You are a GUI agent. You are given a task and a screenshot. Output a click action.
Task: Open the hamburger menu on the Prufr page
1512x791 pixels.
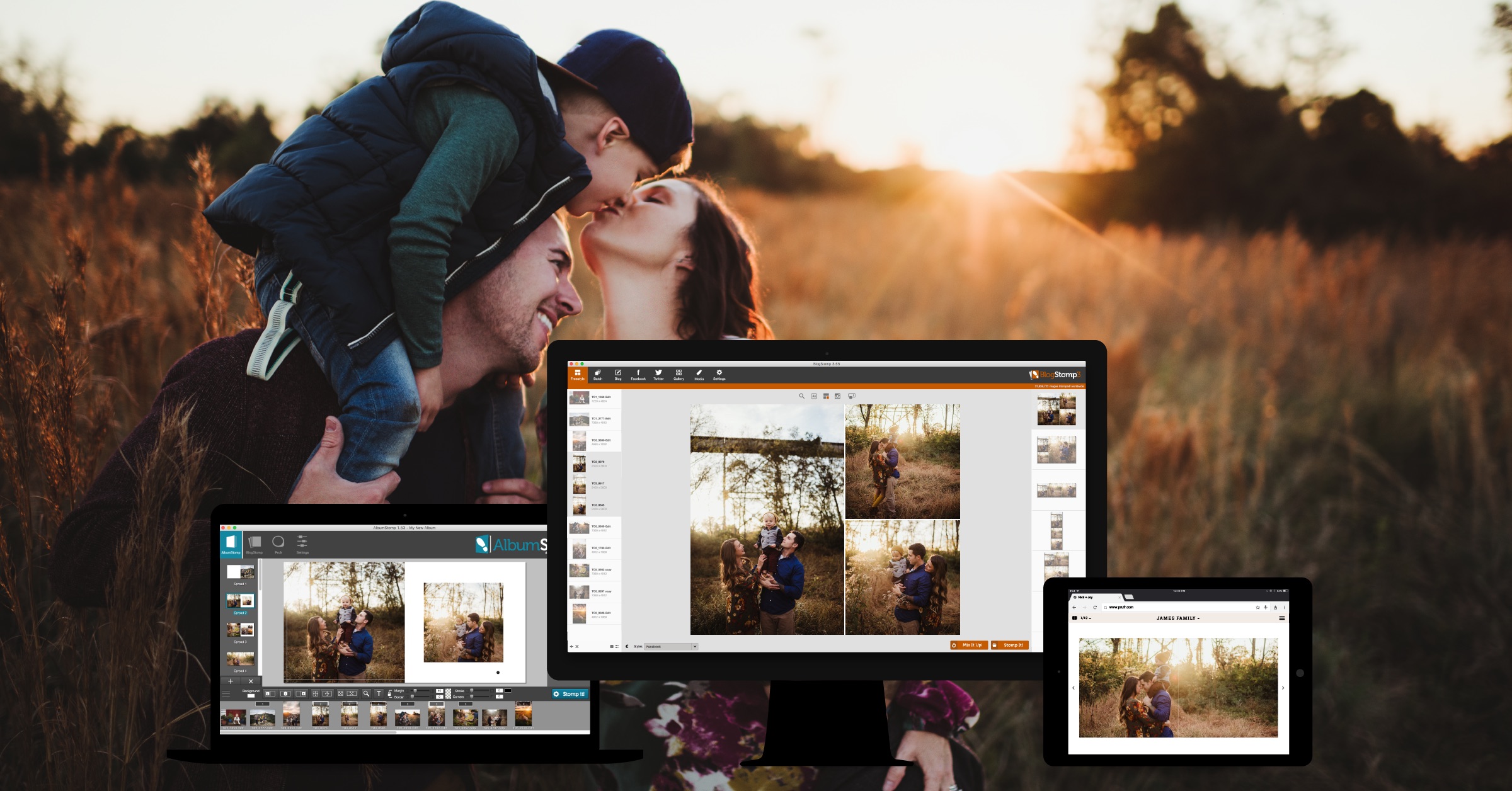1282,618
